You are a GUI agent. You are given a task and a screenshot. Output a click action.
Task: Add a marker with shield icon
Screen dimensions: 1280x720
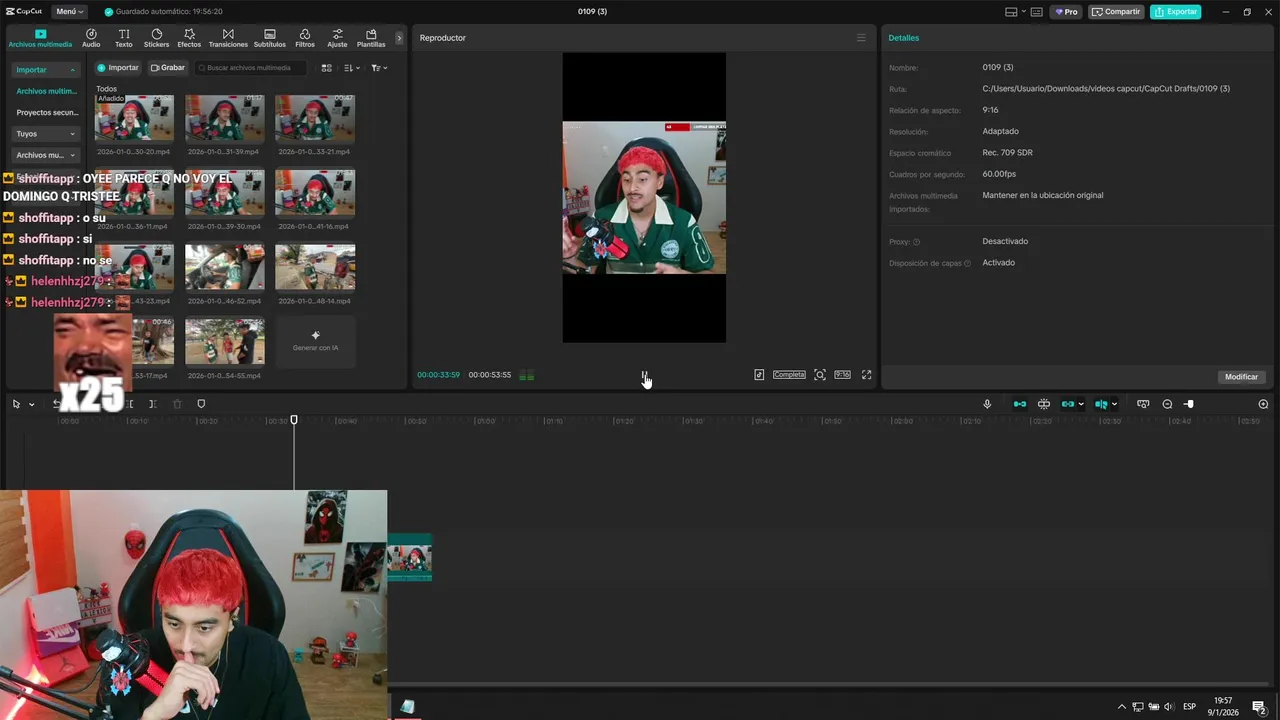tap(201, 404)
